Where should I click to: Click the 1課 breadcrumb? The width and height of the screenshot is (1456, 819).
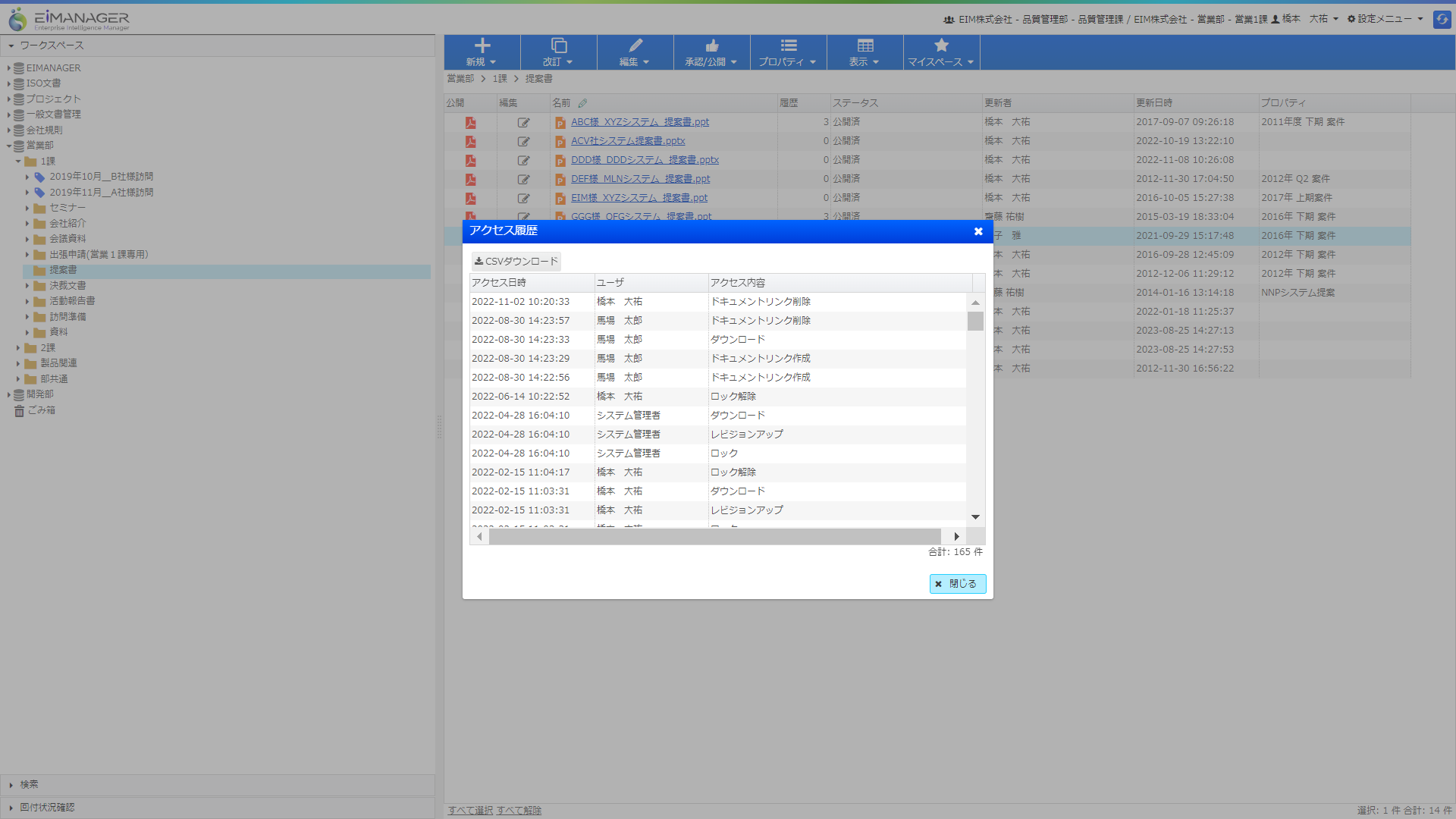pyautogui.click(x=500, y=79)
